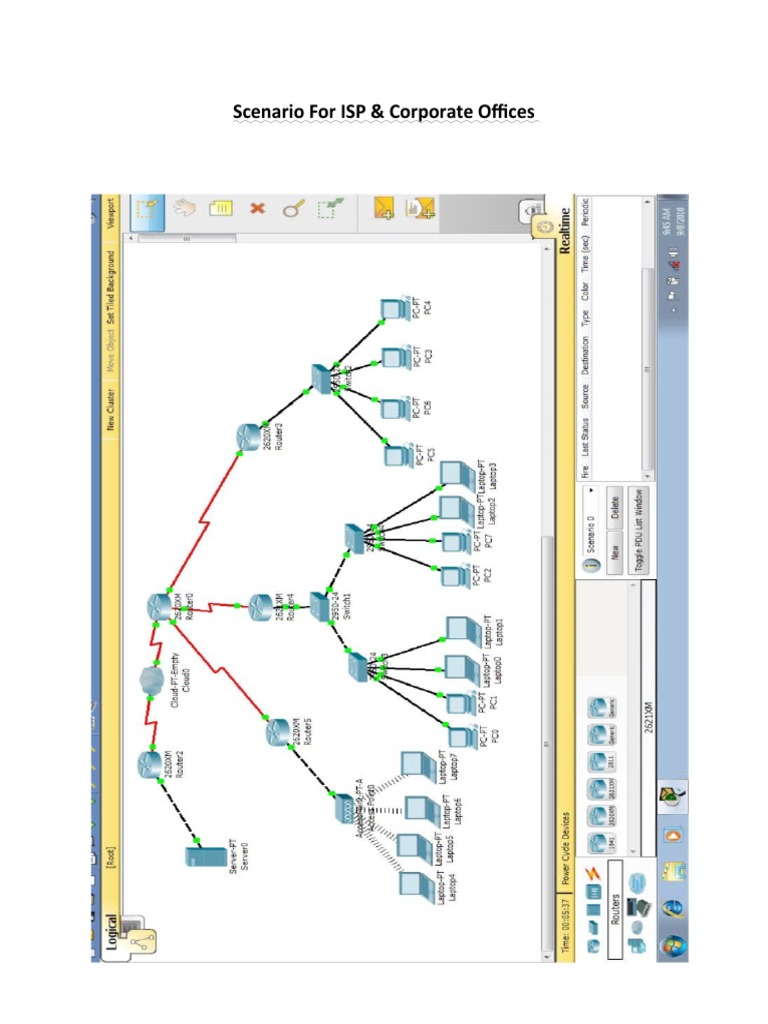
Task: Click the Switch1 2950-24 switch
Action: click(320, 607)
